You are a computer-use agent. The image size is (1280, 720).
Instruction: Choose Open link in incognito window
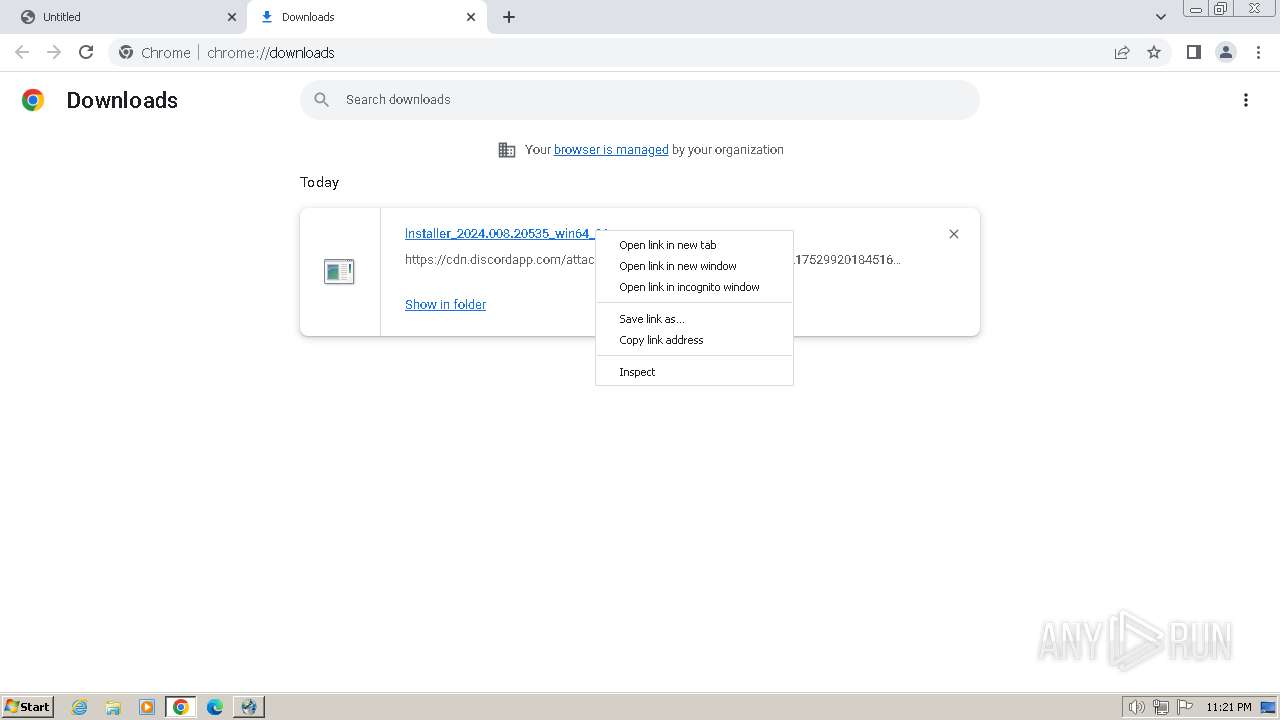pos(694,287)
